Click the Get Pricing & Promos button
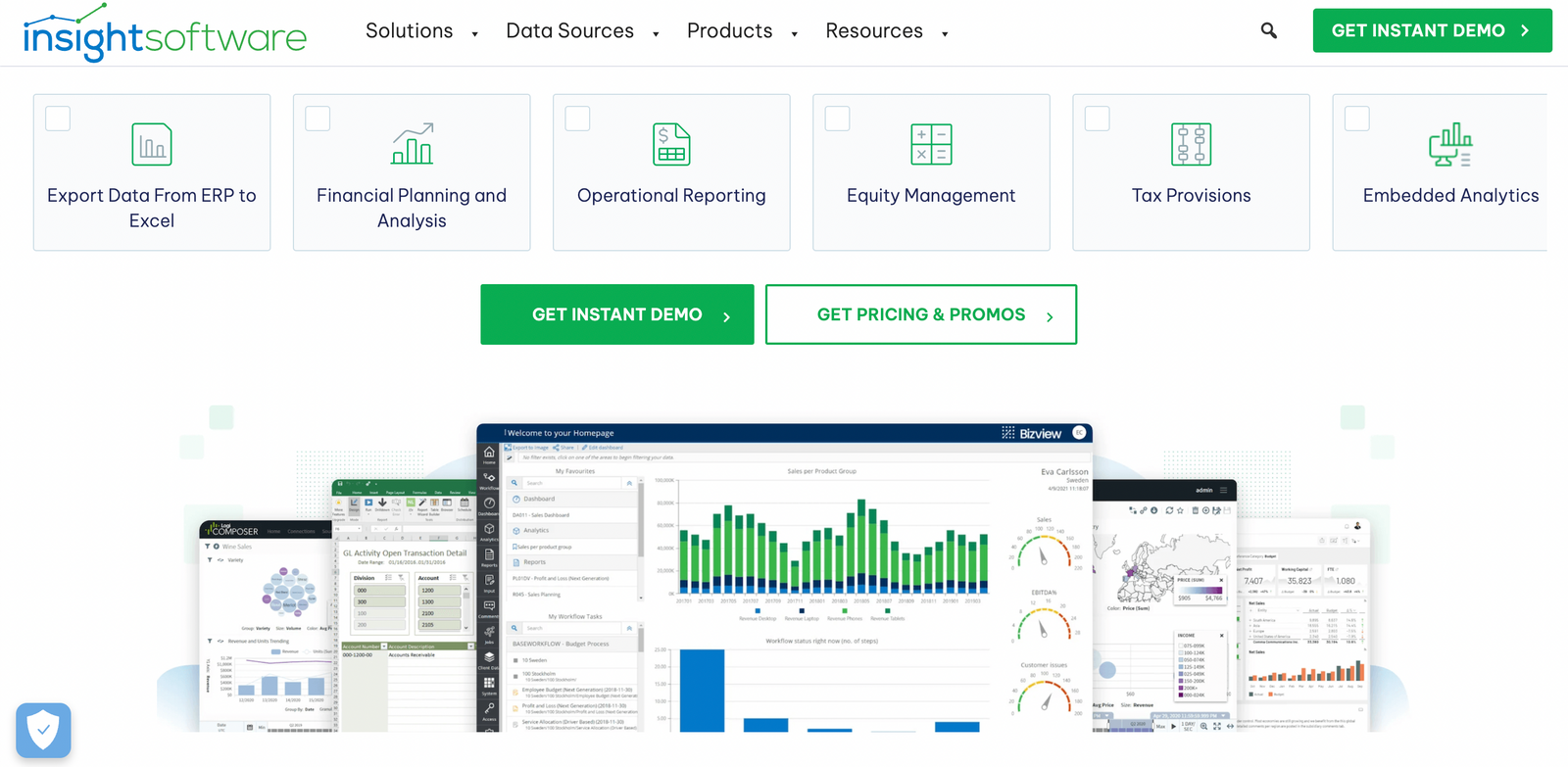Screen dimensions: 1568x767 tap(920, 314)
